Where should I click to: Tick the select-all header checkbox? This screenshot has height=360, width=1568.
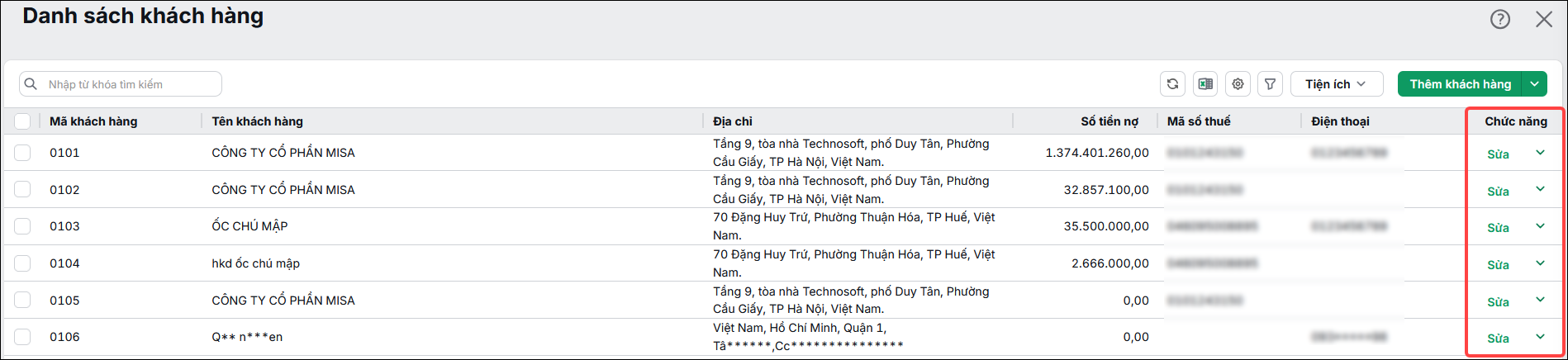(22, 121)
